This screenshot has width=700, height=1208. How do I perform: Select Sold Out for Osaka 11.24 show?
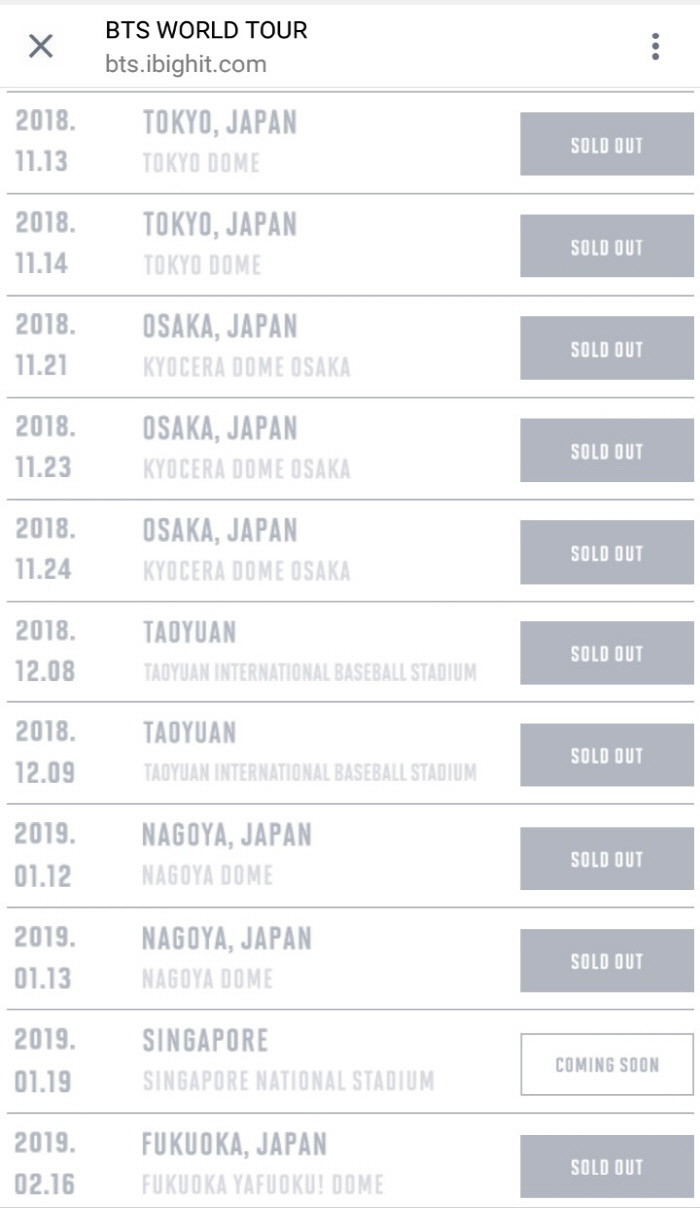[x=606, y=553]
